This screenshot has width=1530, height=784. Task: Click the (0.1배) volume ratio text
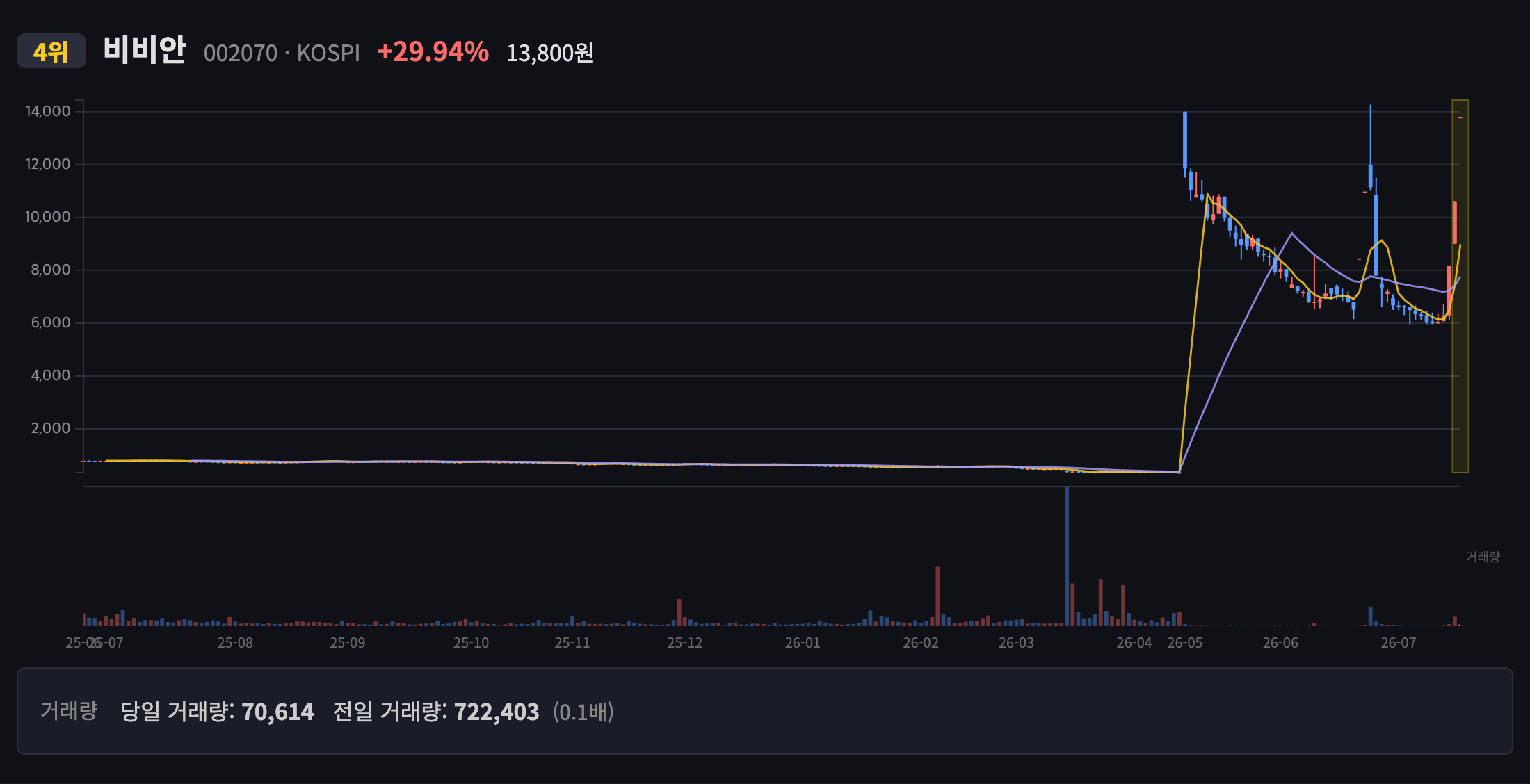[x=583, y=712]
